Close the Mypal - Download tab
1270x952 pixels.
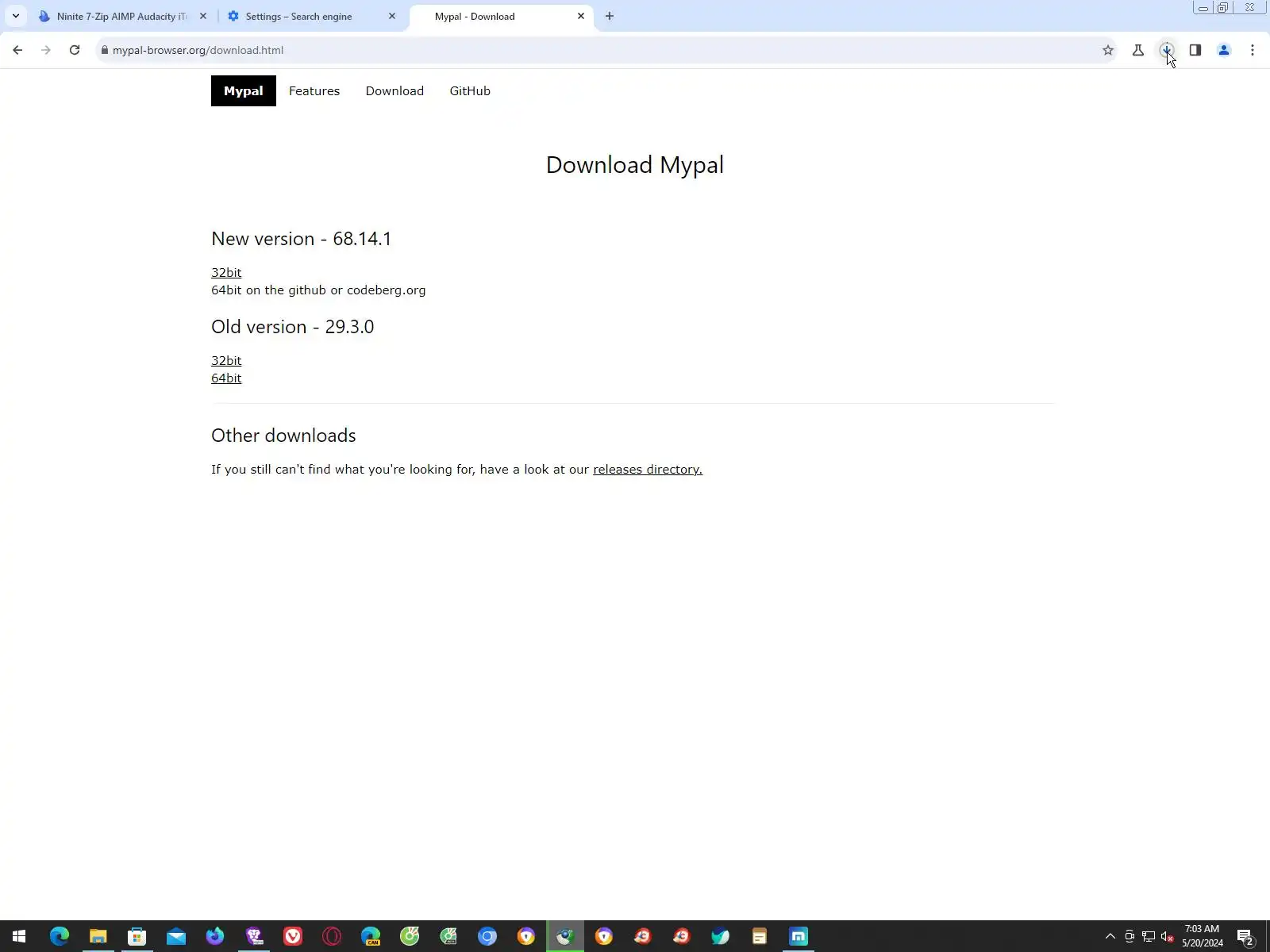point(580,16)
